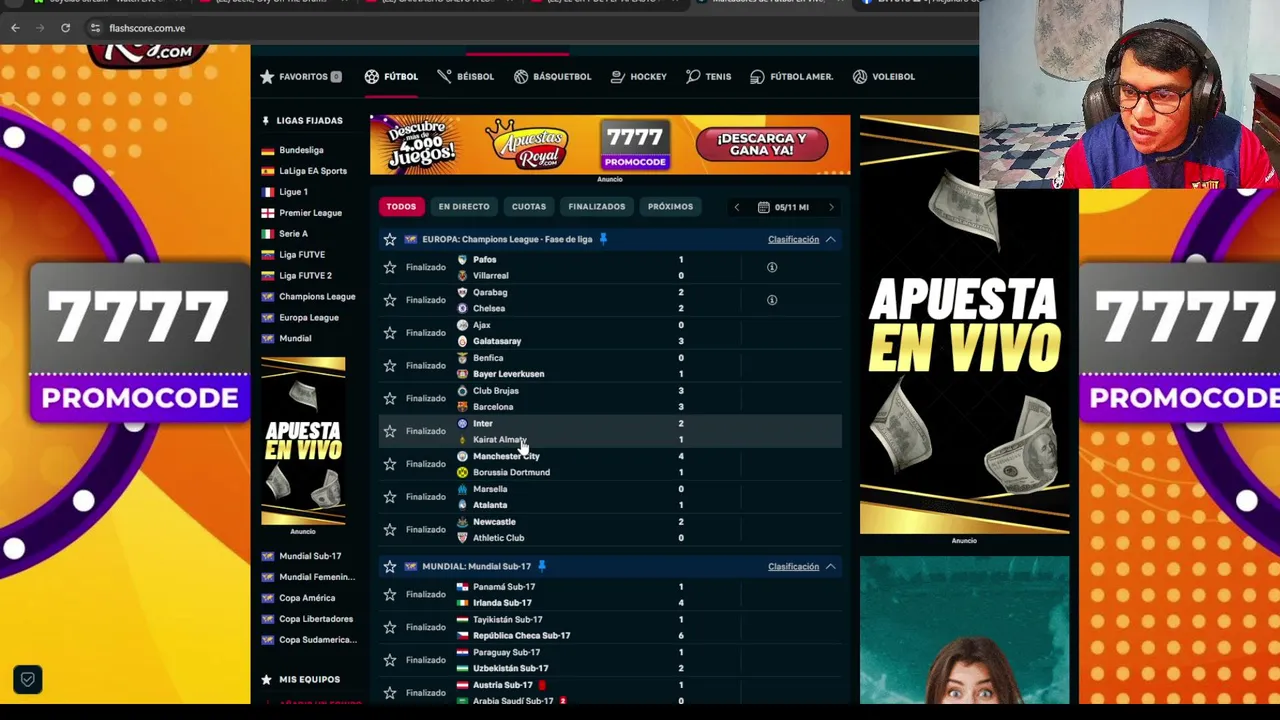This screenshot has height=720, width=1280.
Task: Open Mundial Sub-17 Clasificación link
Action: coord(793,566)
